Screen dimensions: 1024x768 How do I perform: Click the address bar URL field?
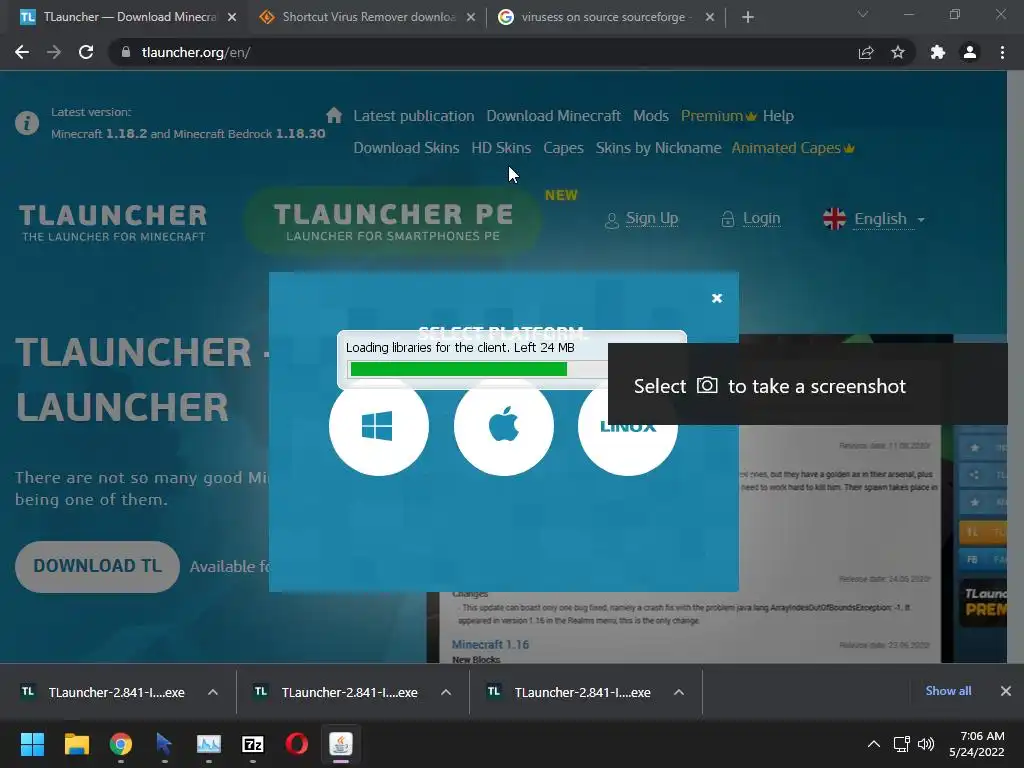tap(483, 52)
